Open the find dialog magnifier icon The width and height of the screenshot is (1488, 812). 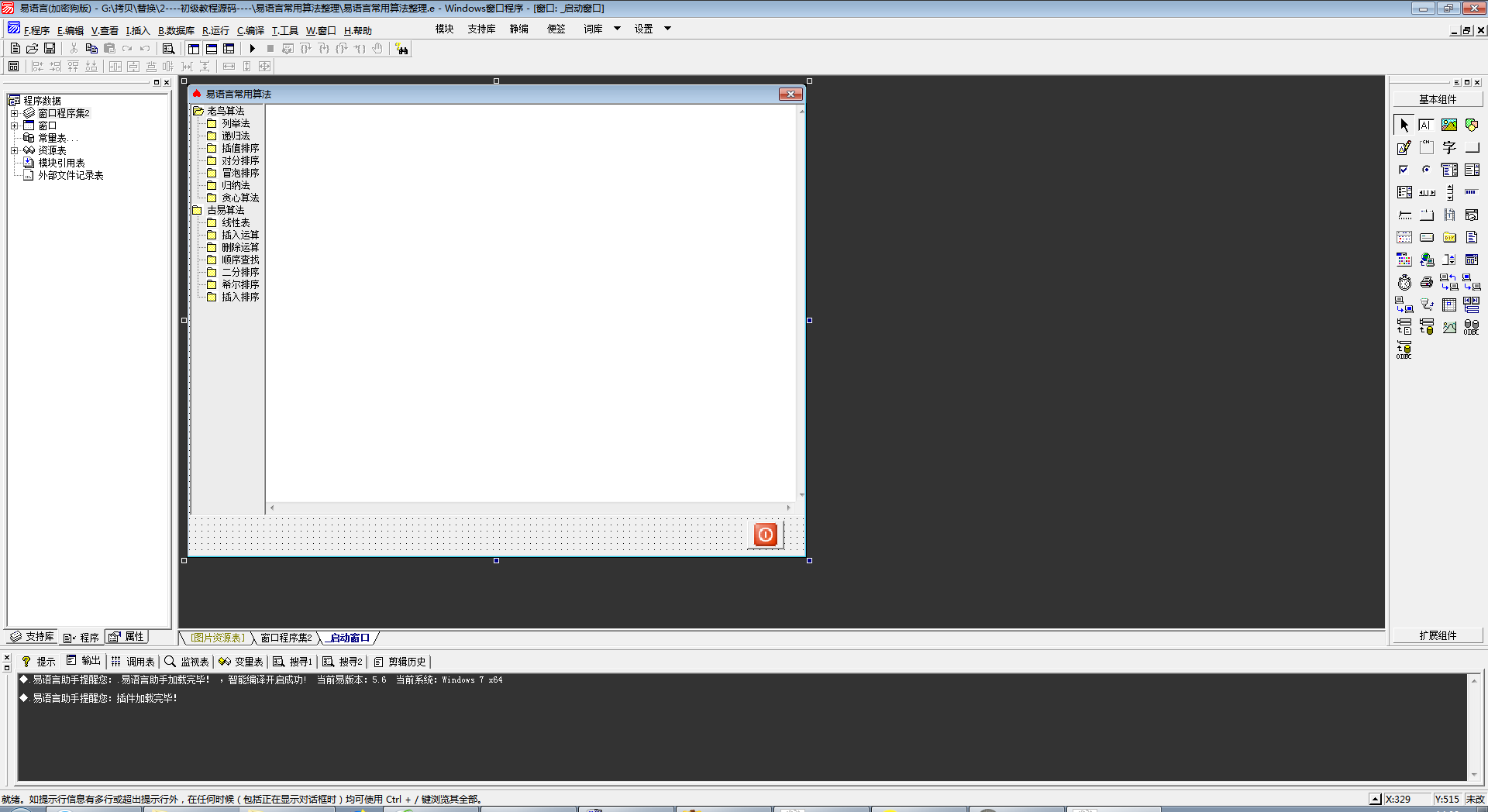(x=168, y=49)
